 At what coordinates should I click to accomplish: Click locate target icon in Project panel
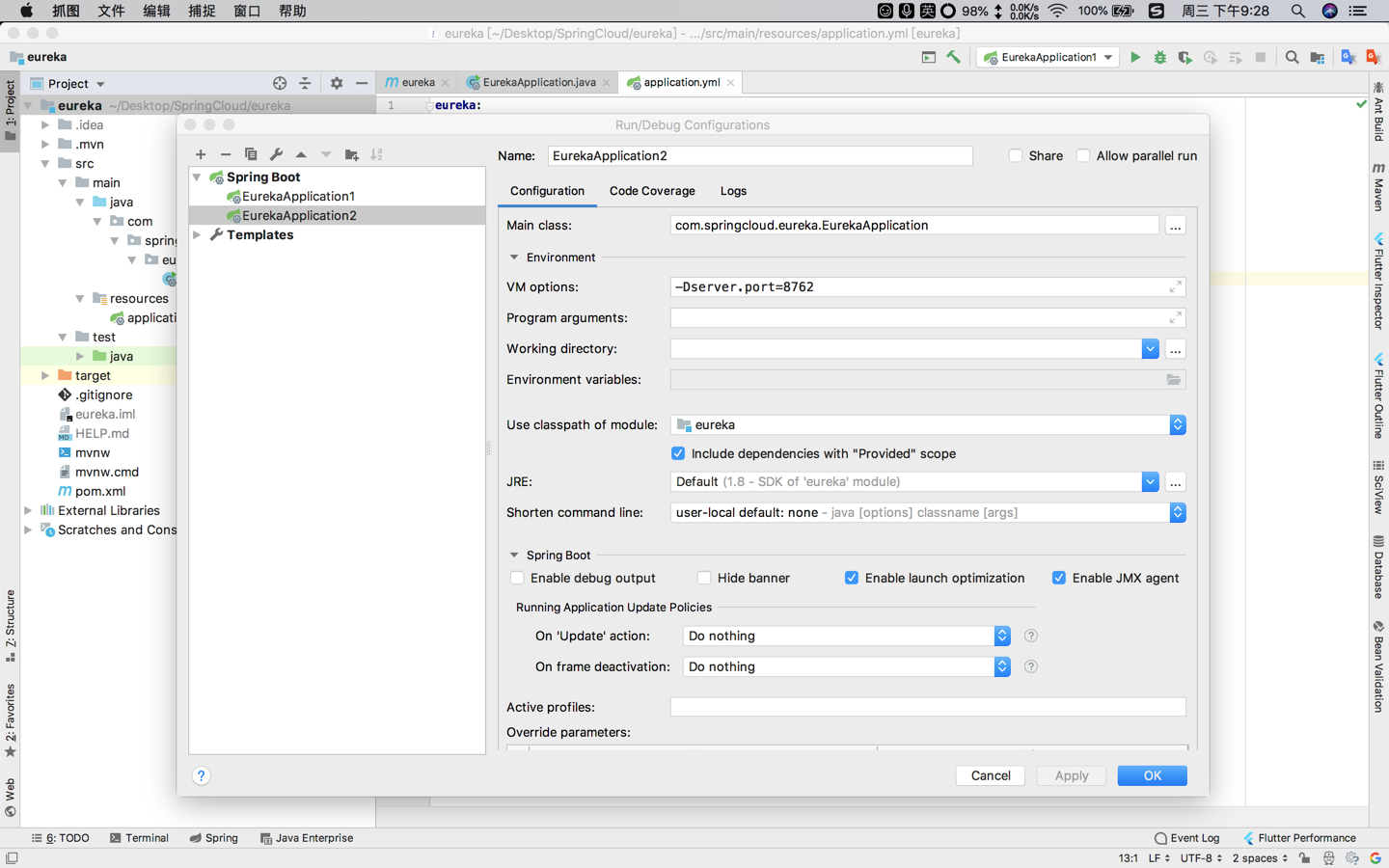280,84
